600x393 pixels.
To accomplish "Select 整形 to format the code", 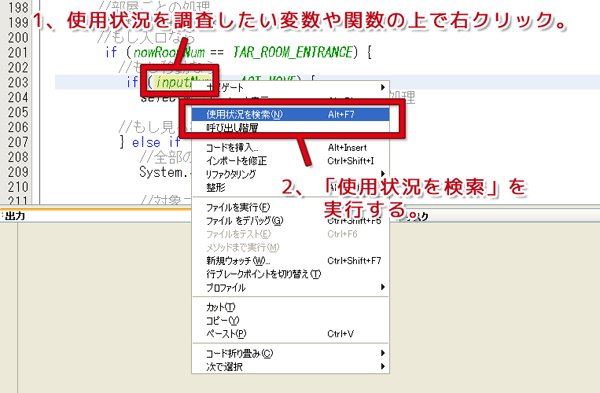I will [x=290, y=188].
